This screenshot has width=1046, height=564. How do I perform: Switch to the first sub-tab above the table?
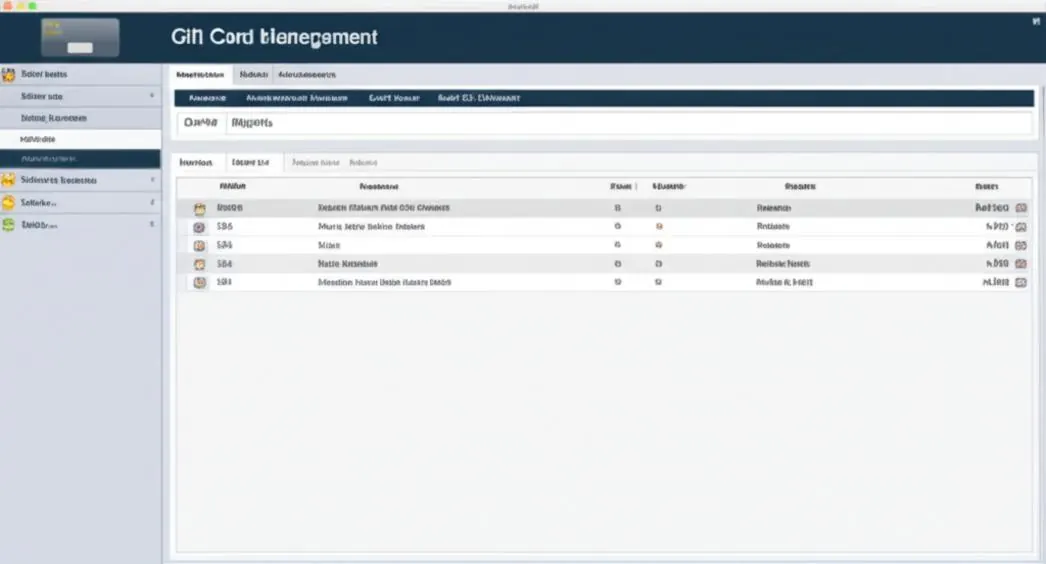[196, 163]
